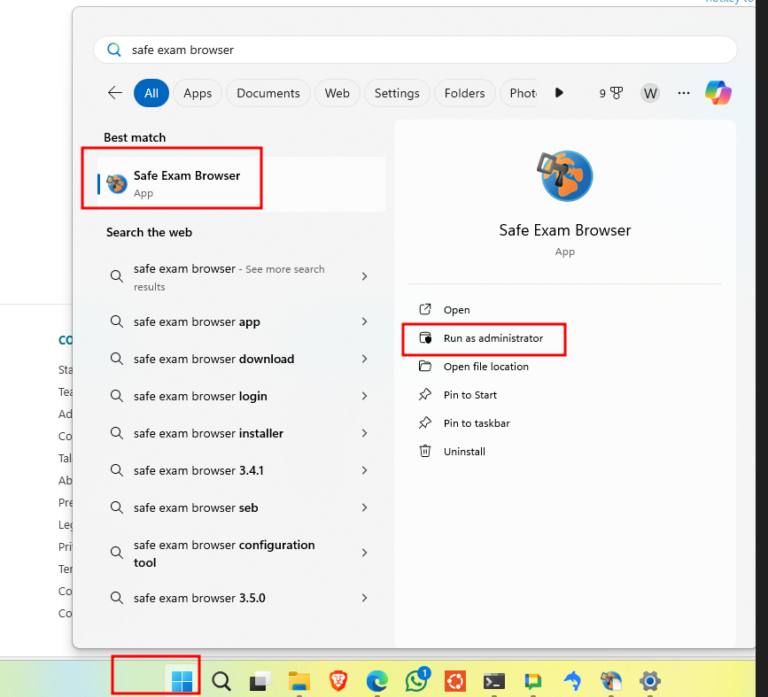Open the settings gear icon on taskbar
The image size is (768, 697).
(x=650, y=680)
